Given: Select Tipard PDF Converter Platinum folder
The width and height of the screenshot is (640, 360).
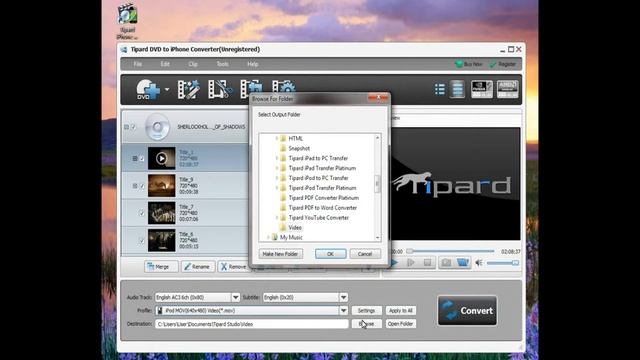Looking at the screenshot, I should point(323,198).
